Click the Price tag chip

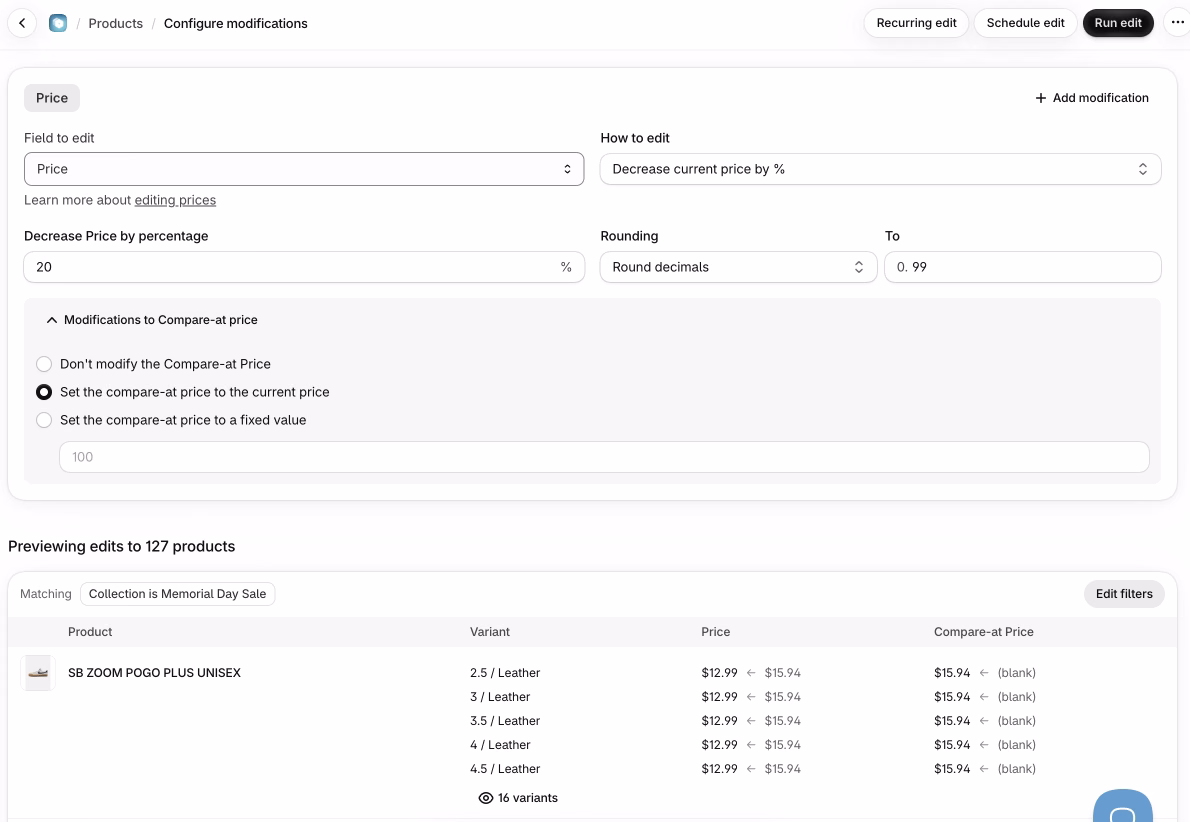(x=52, y=98)
